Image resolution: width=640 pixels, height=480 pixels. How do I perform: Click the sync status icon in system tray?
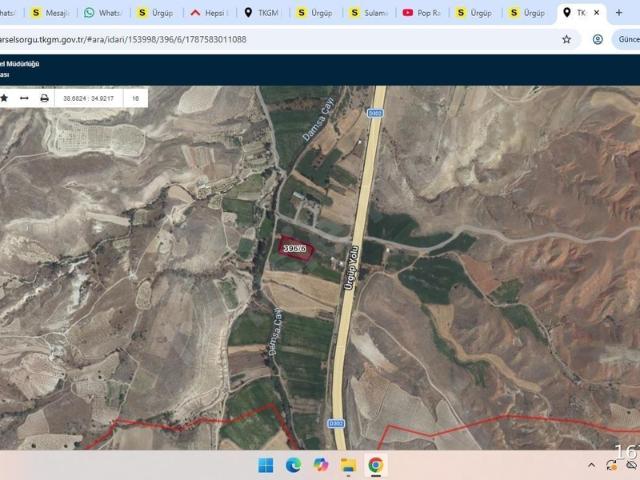611,465
